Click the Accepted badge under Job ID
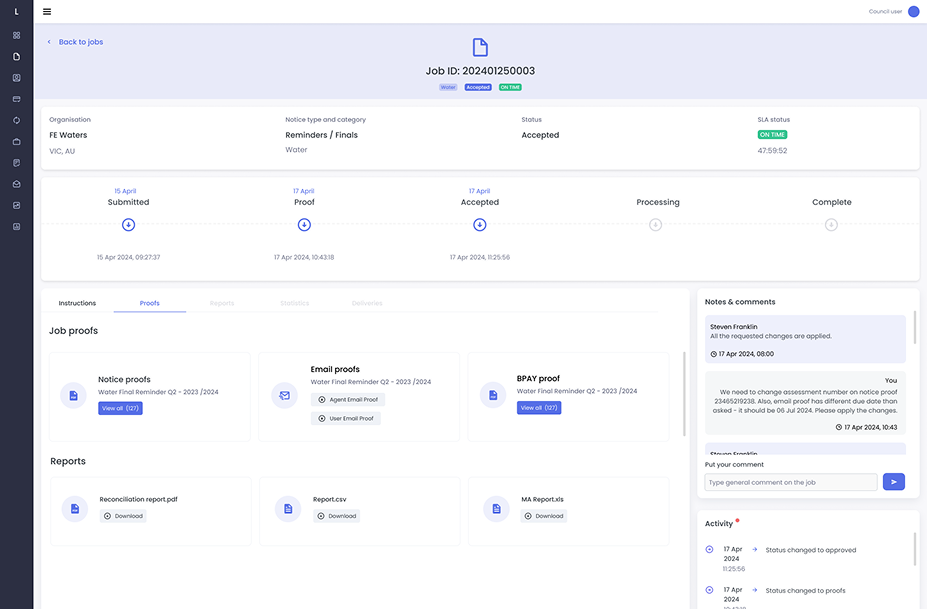The width and height of the screenshot is (927, 609). (478, 88)
